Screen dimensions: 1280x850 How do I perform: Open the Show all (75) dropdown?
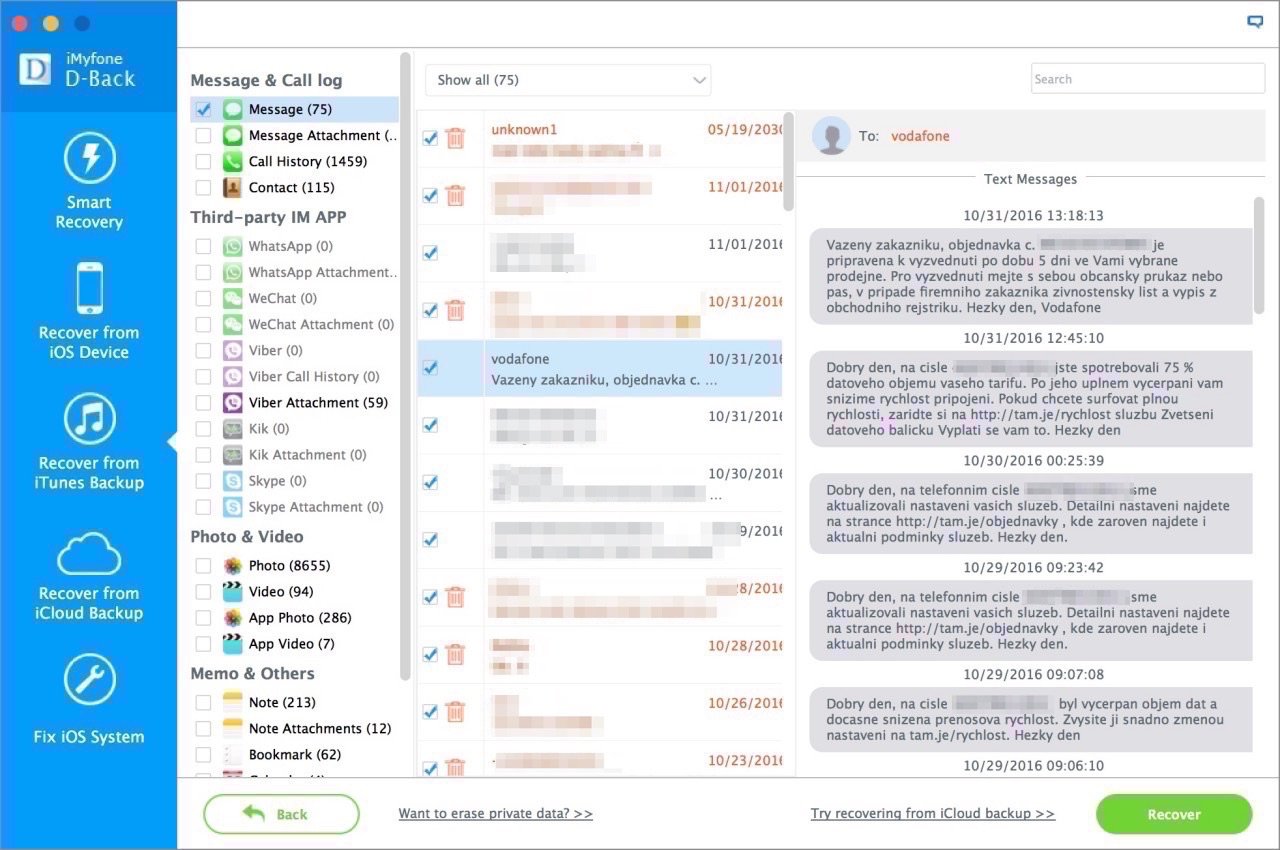[x=567, y=80]
